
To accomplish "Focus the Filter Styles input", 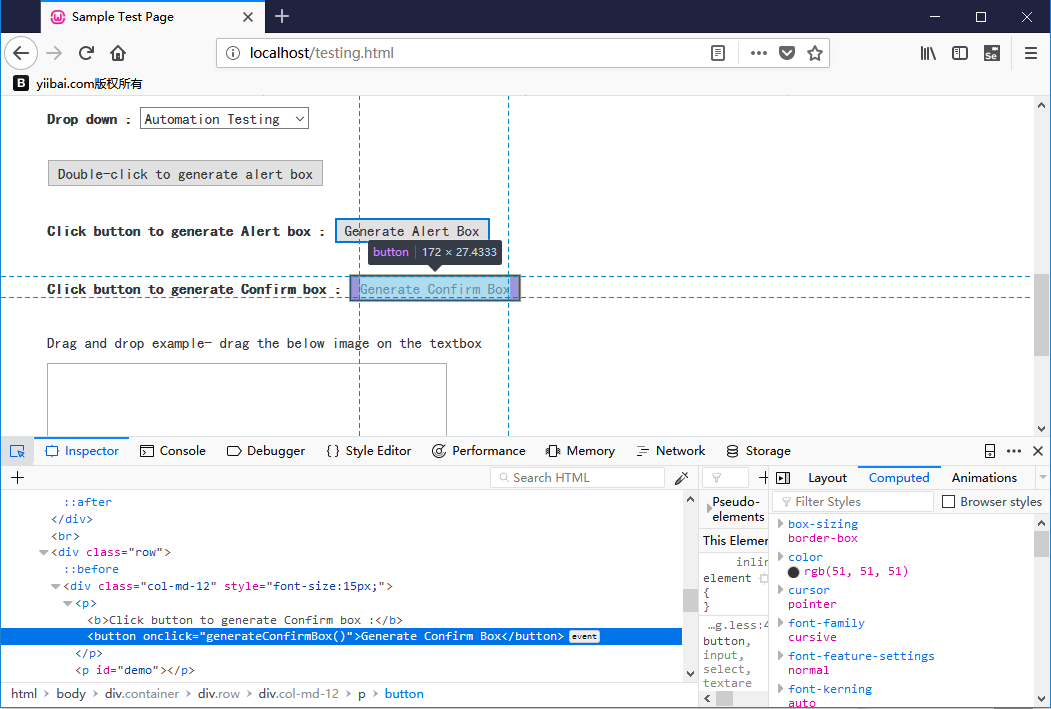I will (x=853, y=501).
